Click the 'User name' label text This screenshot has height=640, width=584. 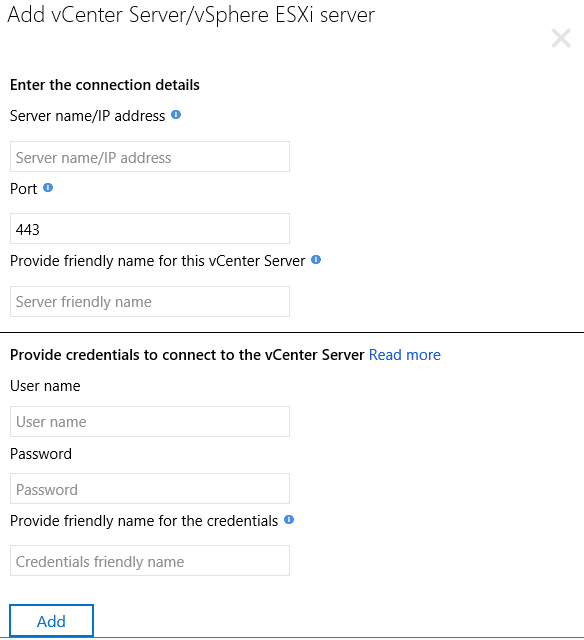(x=45, y=386)
